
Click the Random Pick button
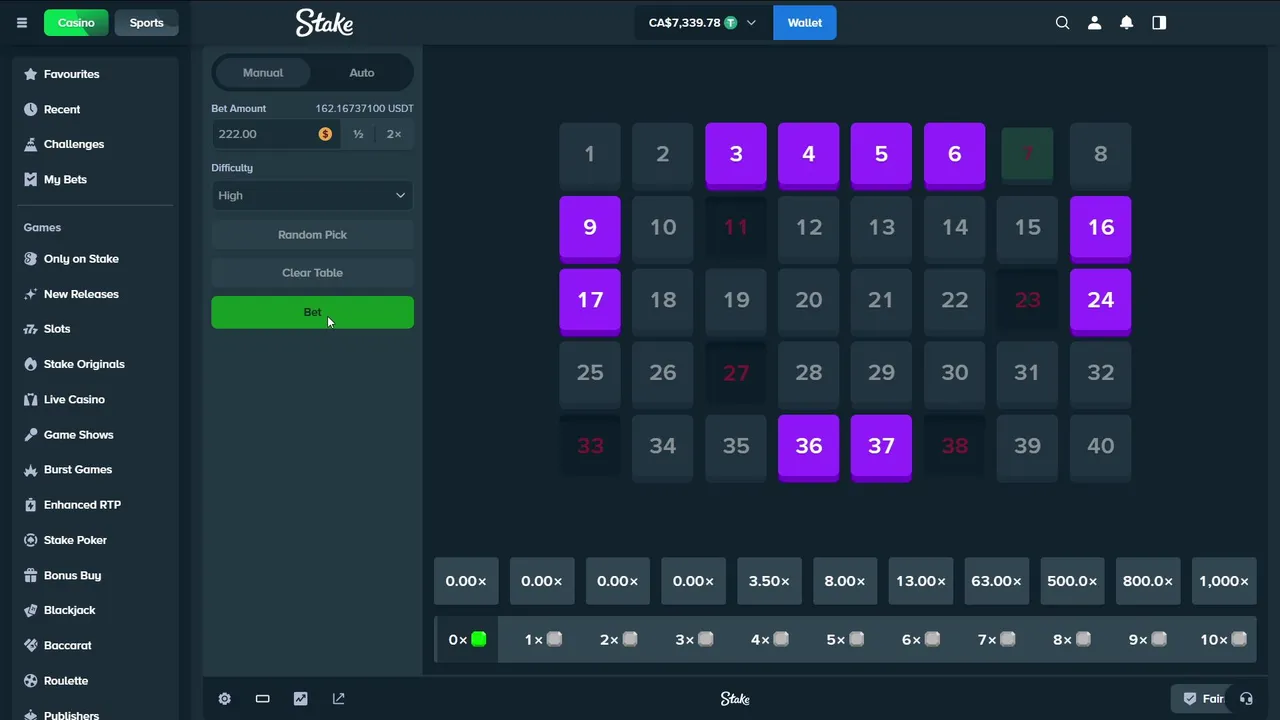coord(313,235)
